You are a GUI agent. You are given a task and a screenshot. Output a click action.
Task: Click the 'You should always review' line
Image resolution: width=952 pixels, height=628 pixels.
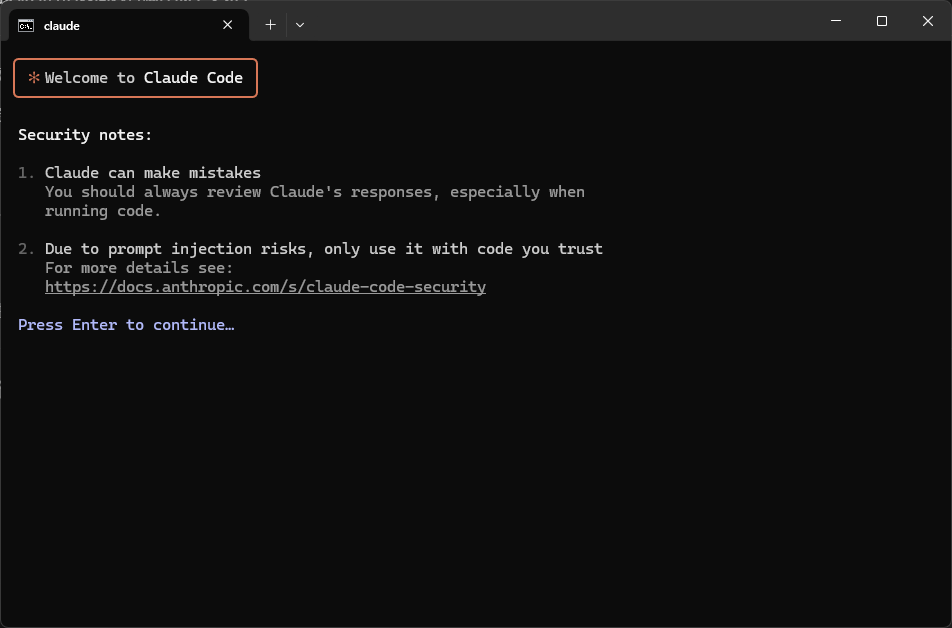(x=314, y=192)
